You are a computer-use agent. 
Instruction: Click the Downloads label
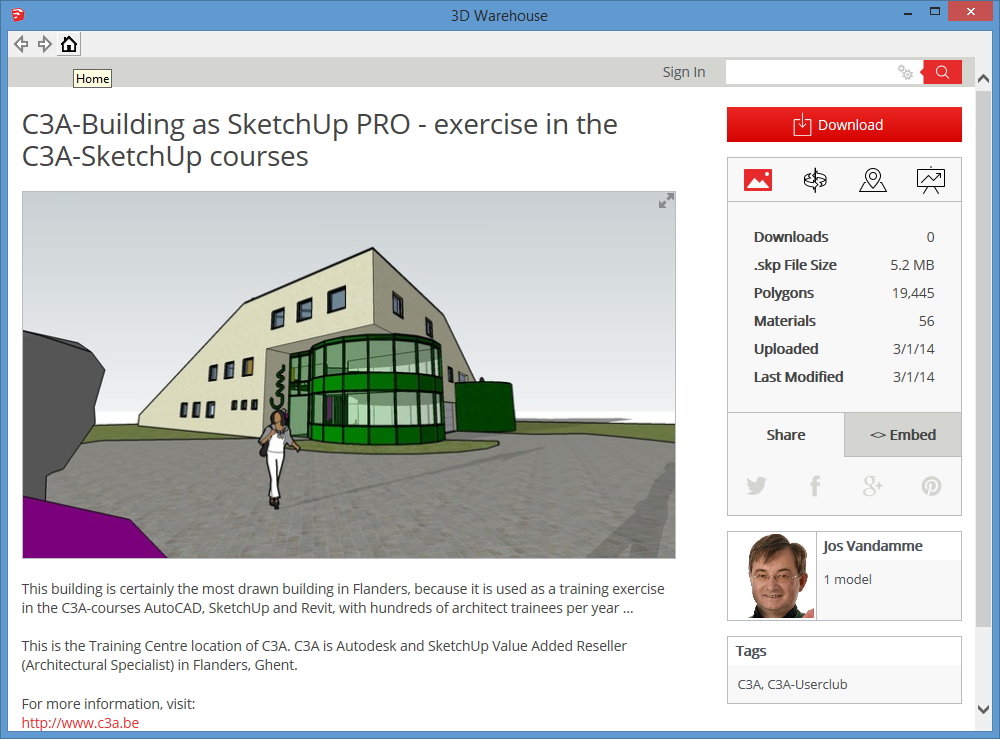(x=791, y=237)
